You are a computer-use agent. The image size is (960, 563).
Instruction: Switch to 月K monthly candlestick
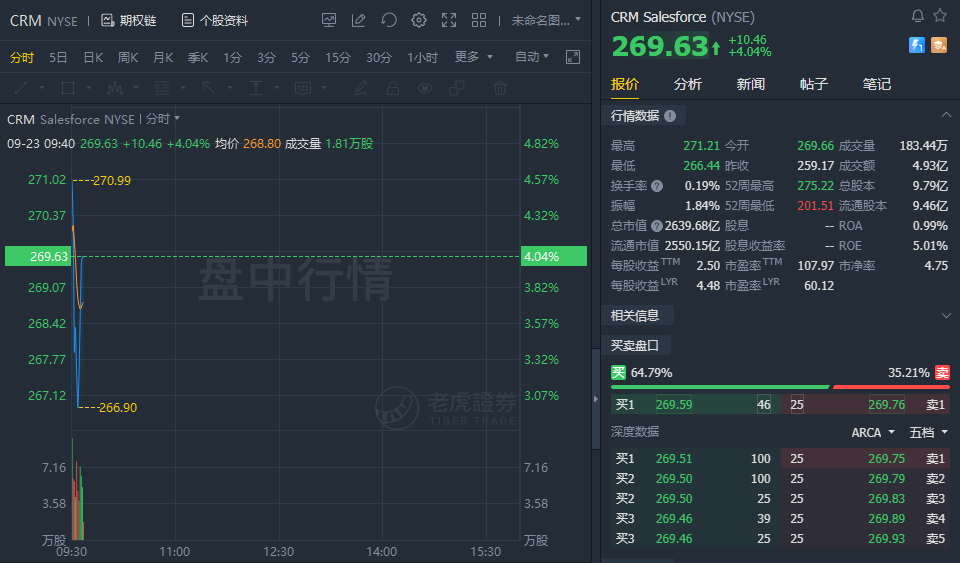click(163, 58)
